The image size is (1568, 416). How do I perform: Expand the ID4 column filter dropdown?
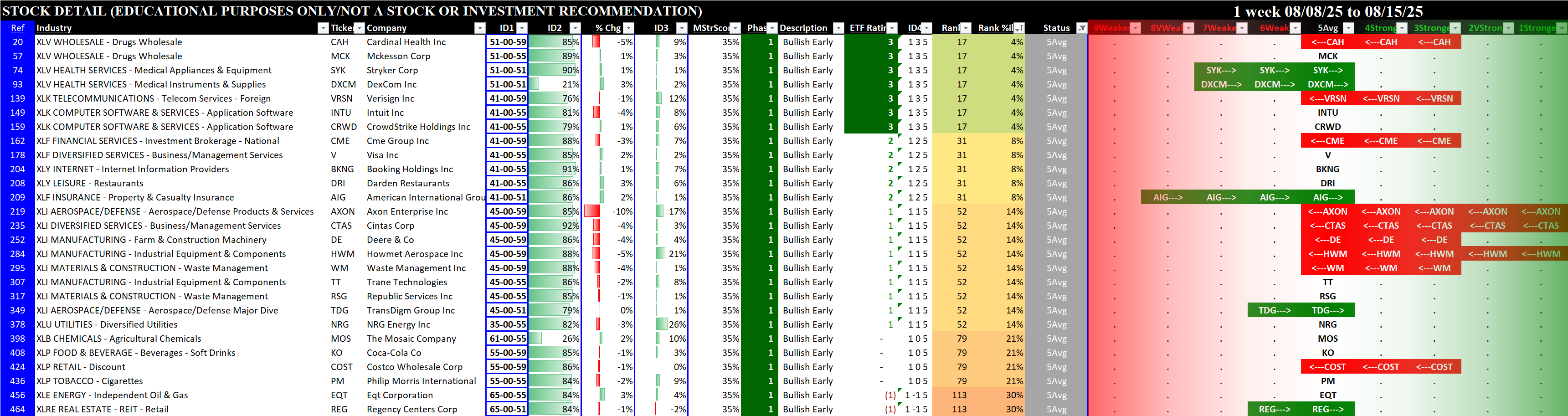[x=926, y=28]
